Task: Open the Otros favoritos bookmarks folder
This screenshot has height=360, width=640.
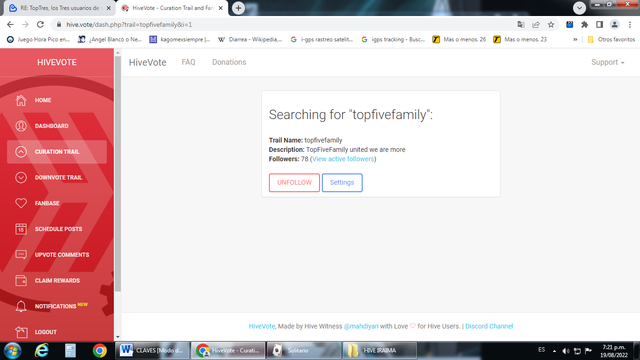Action: 611,40
